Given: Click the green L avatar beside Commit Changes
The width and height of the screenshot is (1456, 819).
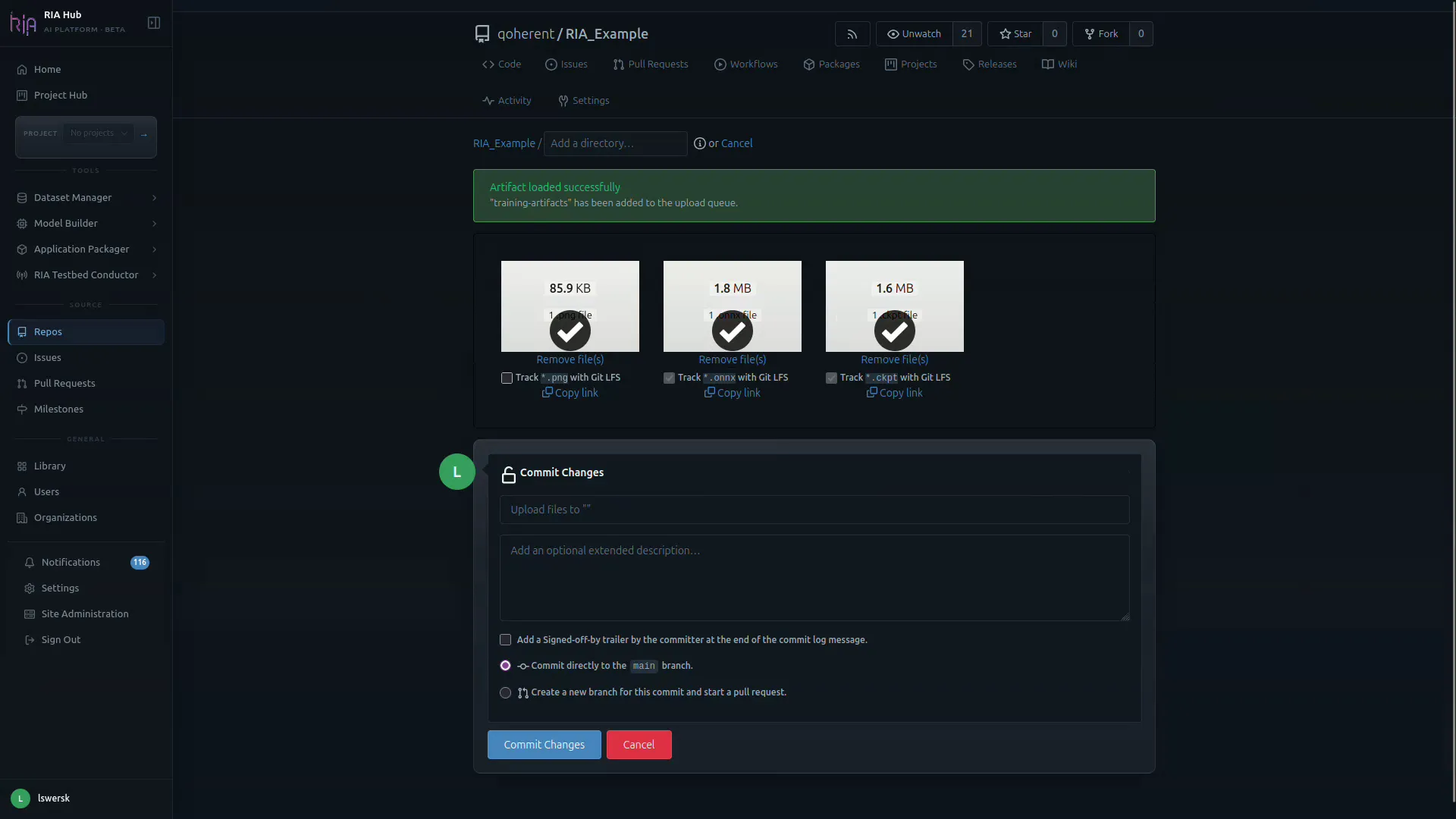Looking at the screenshot, I should (457, 472).
